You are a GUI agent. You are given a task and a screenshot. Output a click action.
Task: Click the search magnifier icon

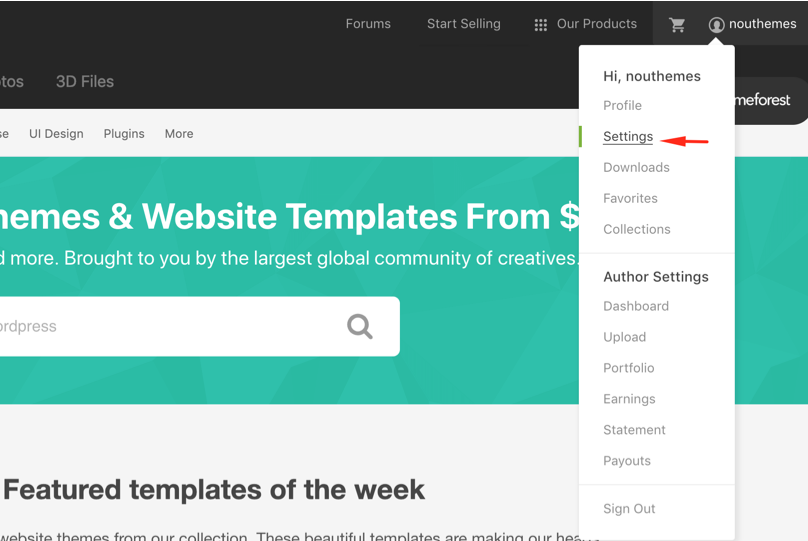click(359, 326)
